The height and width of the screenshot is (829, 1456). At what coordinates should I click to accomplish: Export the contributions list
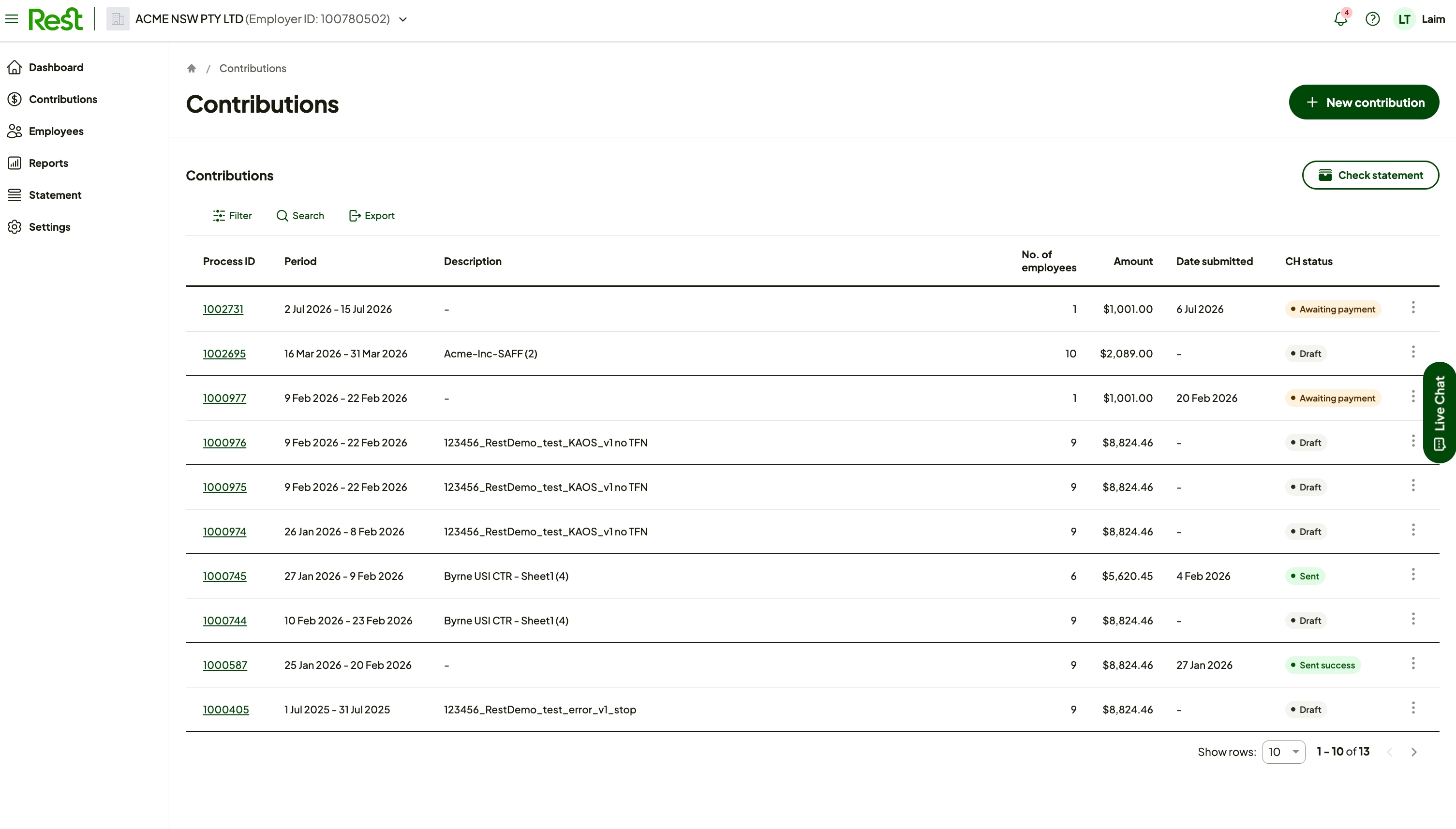(x=371, y=215)
